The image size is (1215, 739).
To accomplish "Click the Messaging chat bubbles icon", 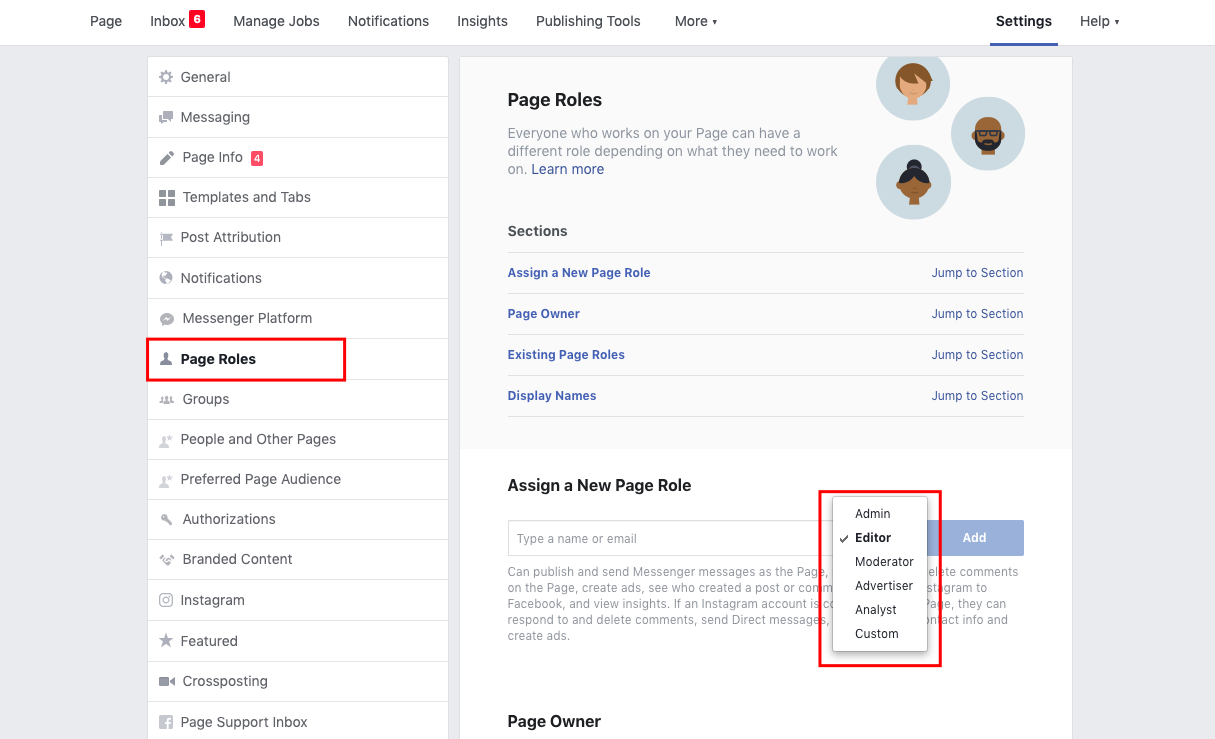I will (166, 117).
